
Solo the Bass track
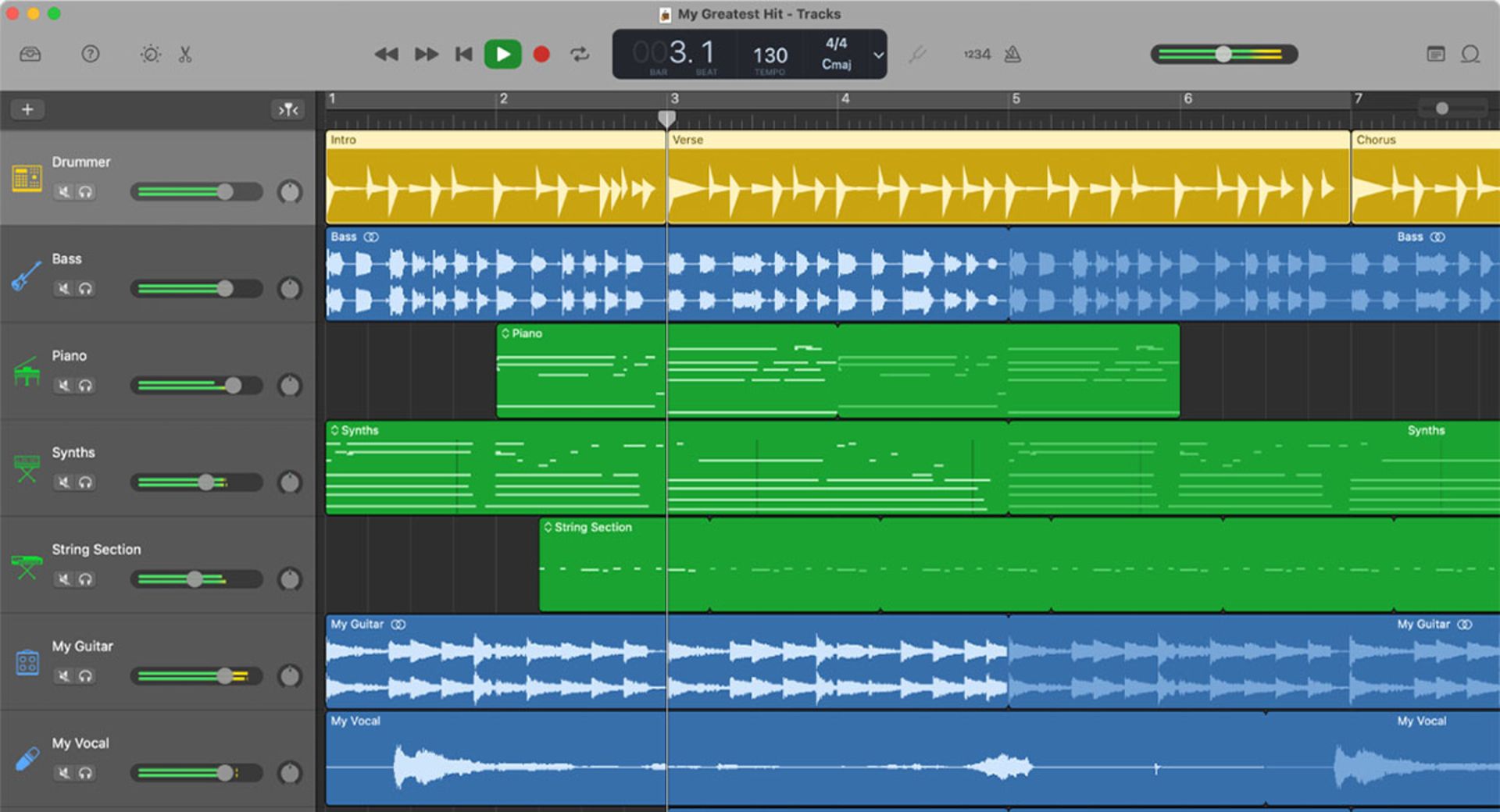click(x=85, y=289)
